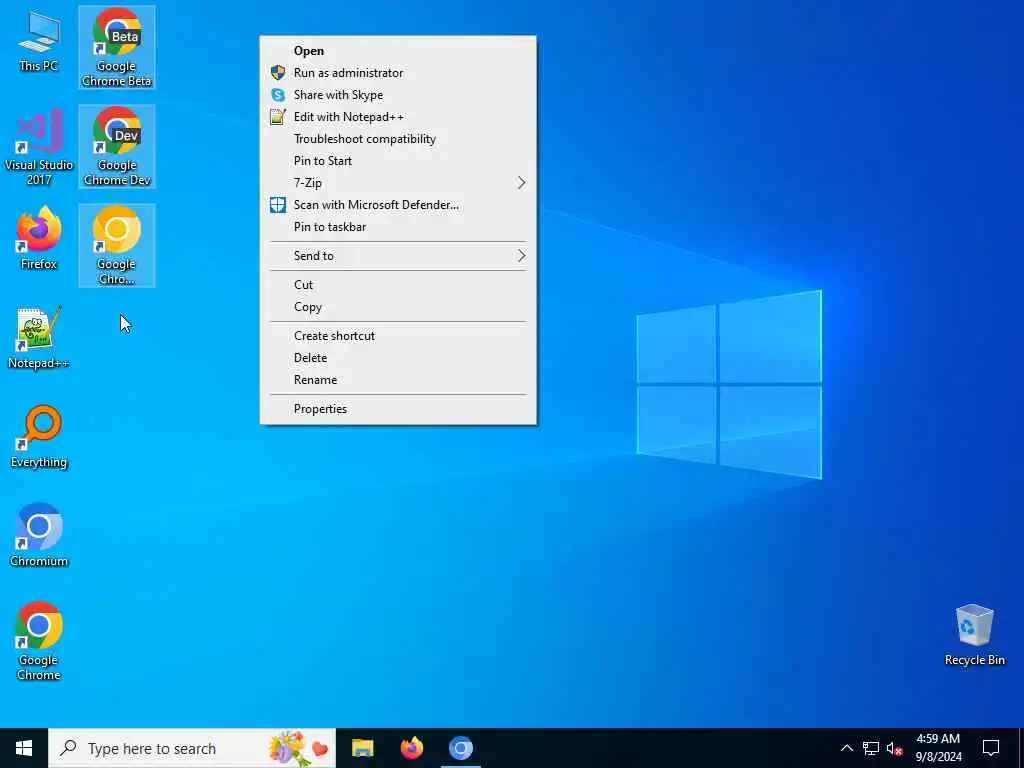Expand the Send to submenu

click(x=398, y=256)
